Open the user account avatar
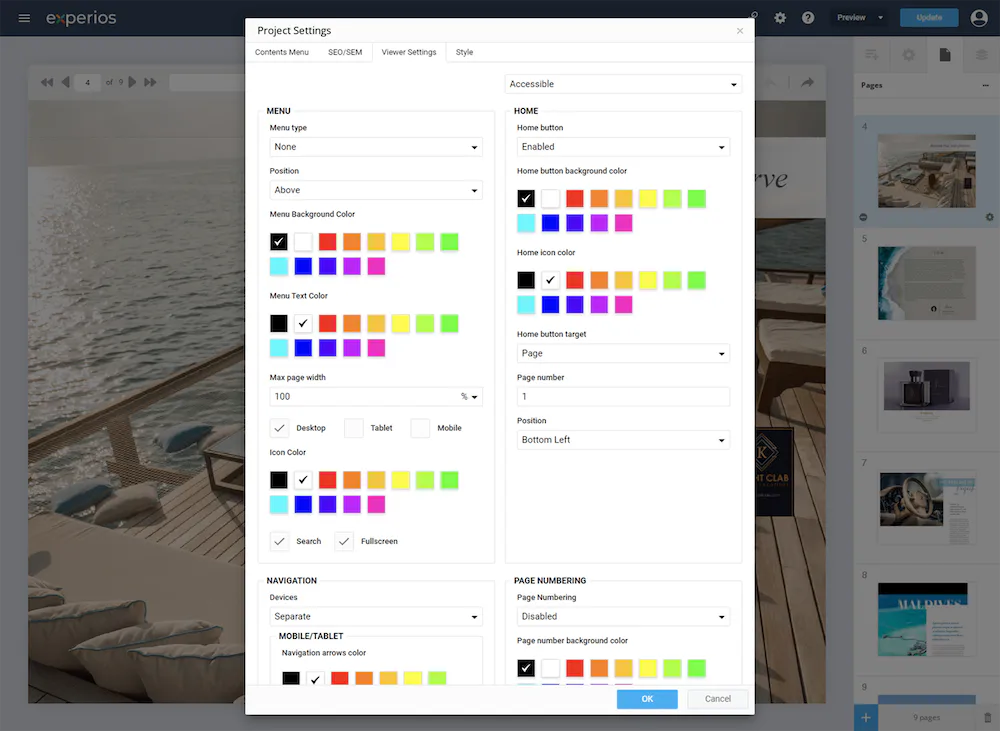The image size is (1000, 731). tap(979, 18)
